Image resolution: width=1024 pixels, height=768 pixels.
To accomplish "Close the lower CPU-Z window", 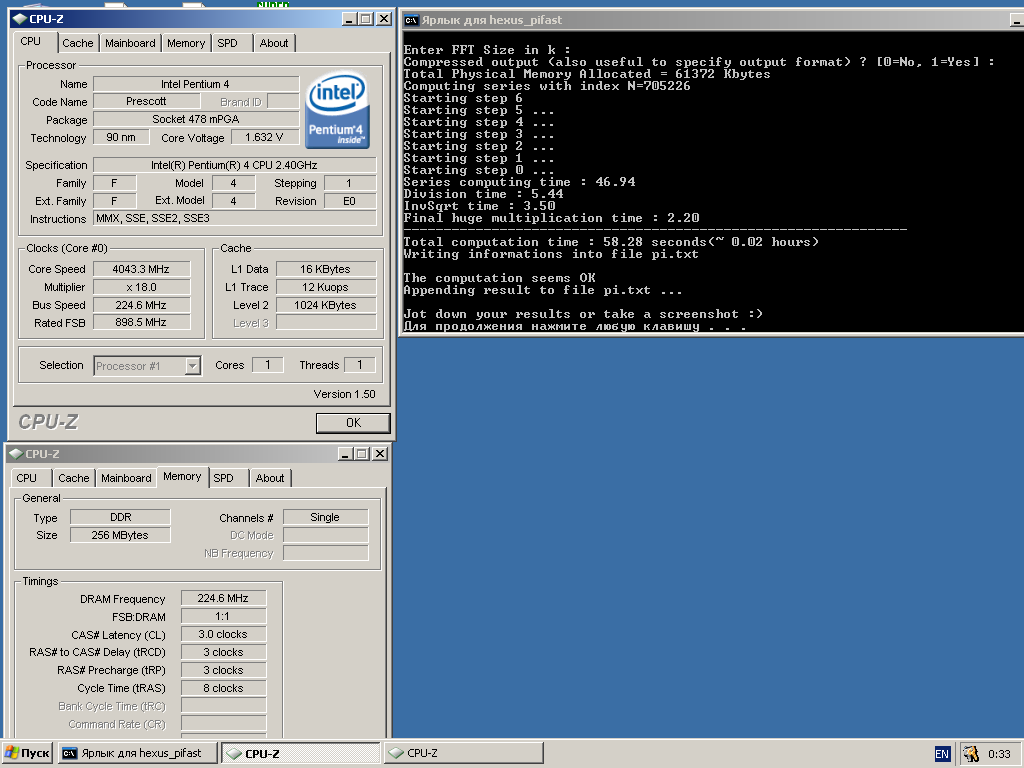I will pyautogui.click(x=380, y=454).
